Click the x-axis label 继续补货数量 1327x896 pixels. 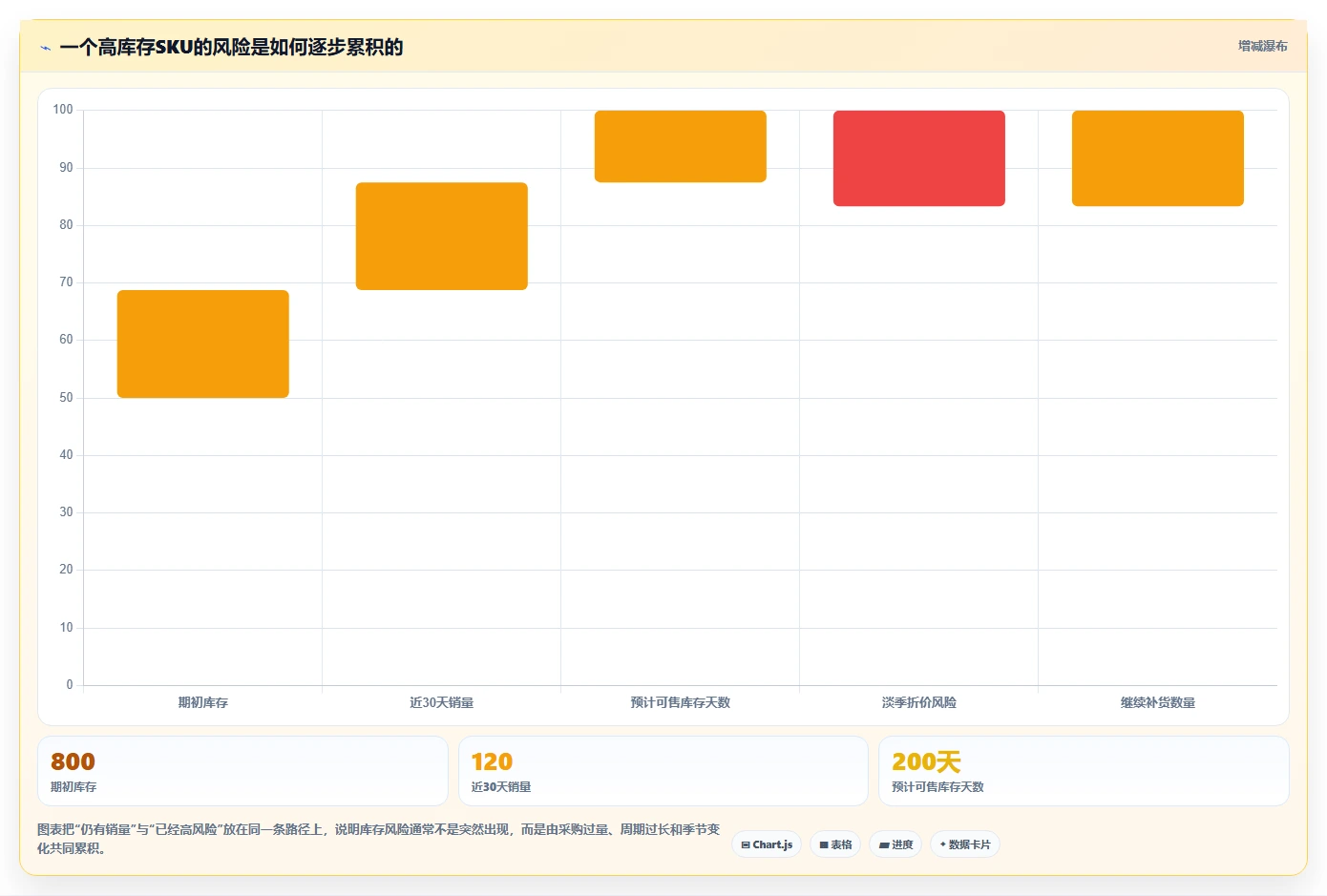(1158, 702)
